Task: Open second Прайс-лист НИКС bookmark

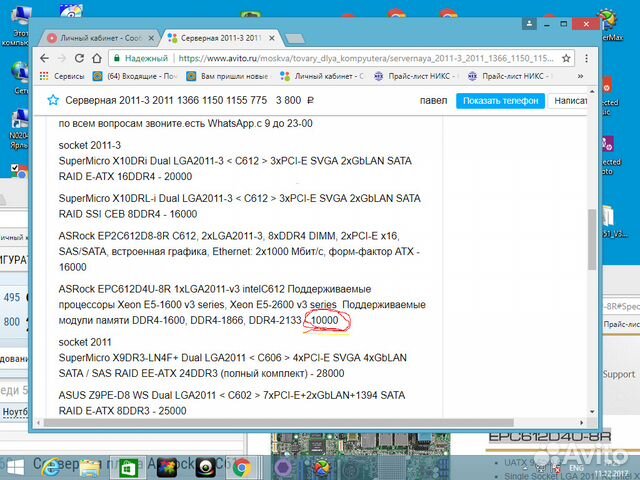Action: (x=510, y=76)
